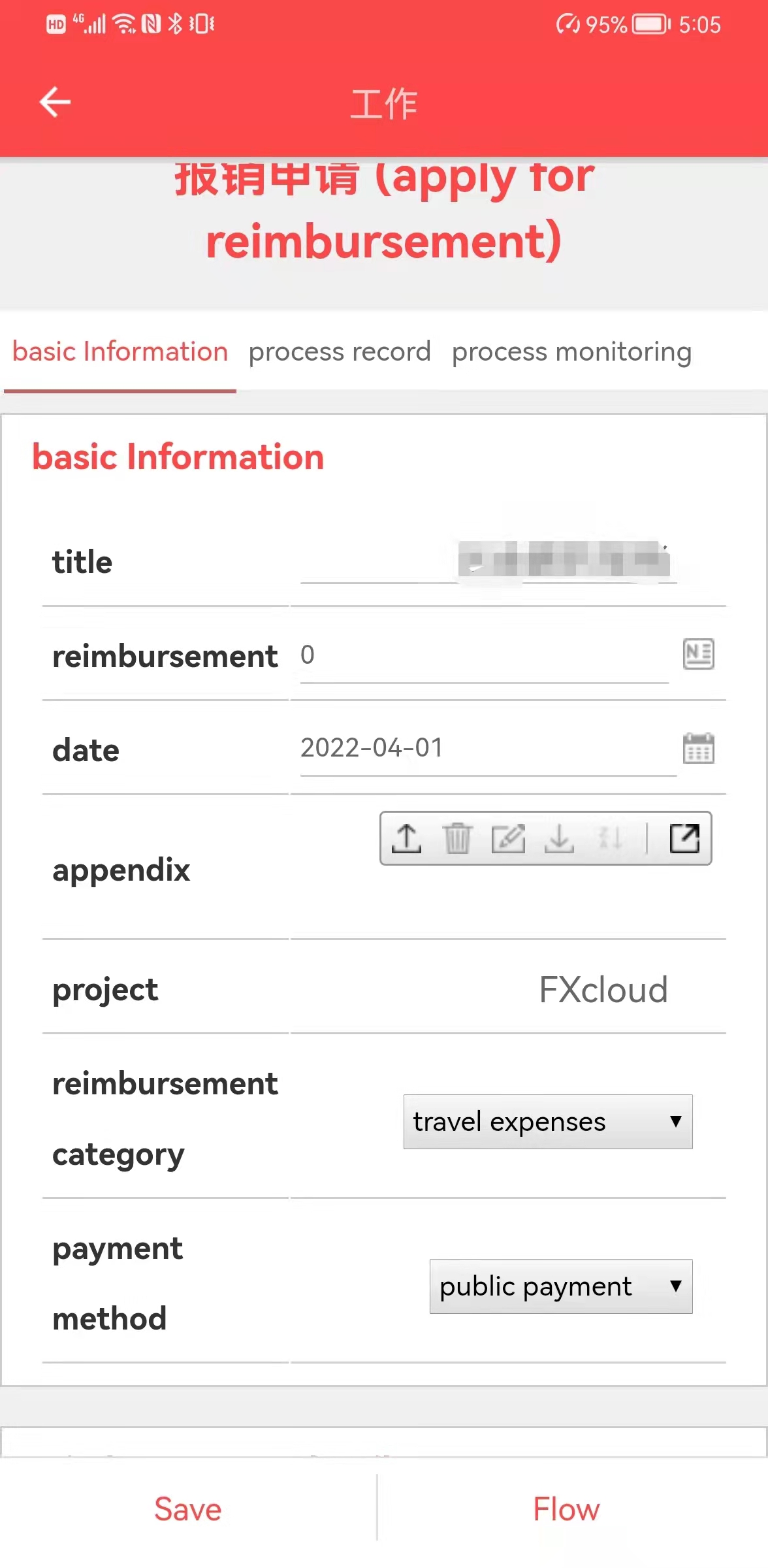Tap the back arrow in header
The height and width of the screenshot is (1568, 768).
click(55, 102)
